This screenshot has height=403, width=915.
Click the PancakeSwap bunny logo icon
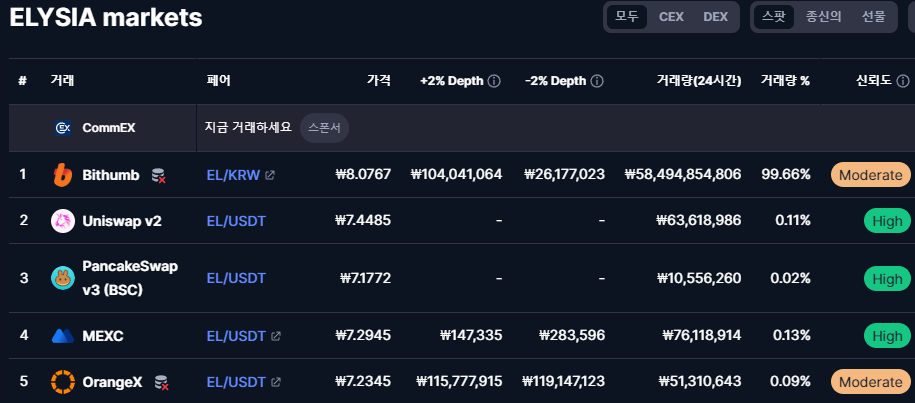click(x=63, y=278)
